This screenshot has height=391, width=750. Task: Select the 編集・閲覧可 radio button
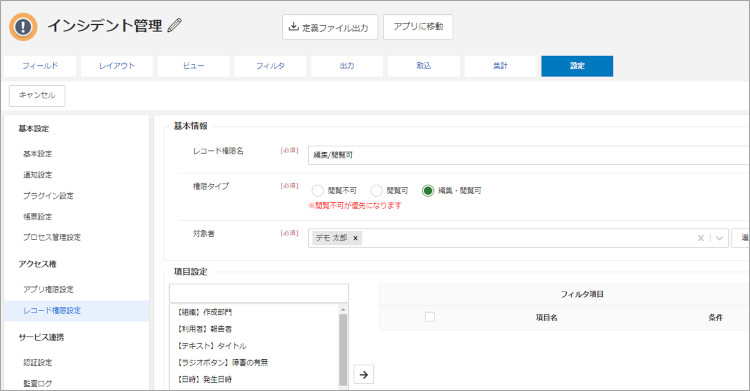tap(428, 191)
